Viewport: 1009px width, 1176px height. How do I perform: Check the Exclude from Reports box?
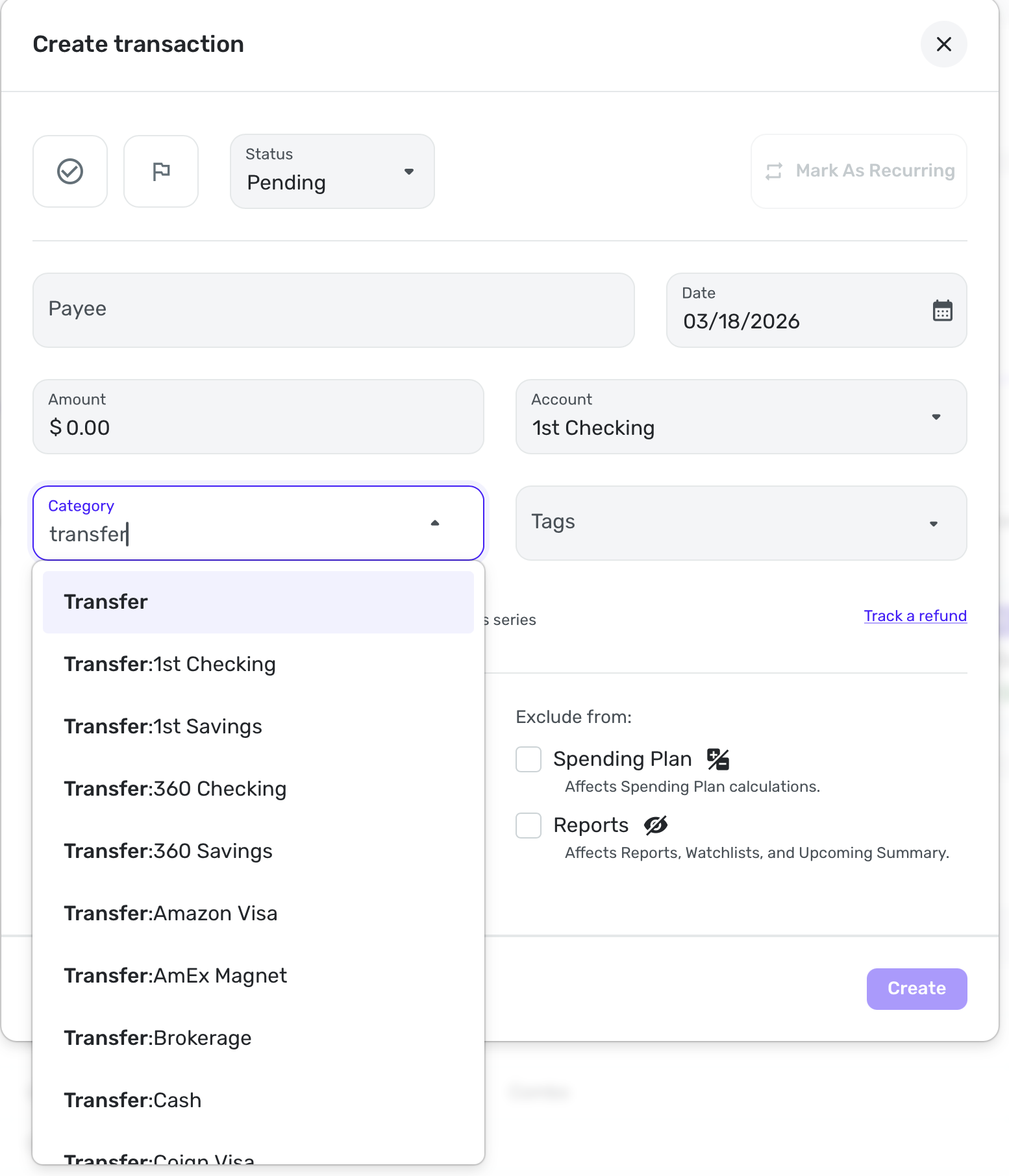click(x=529, y=826)
